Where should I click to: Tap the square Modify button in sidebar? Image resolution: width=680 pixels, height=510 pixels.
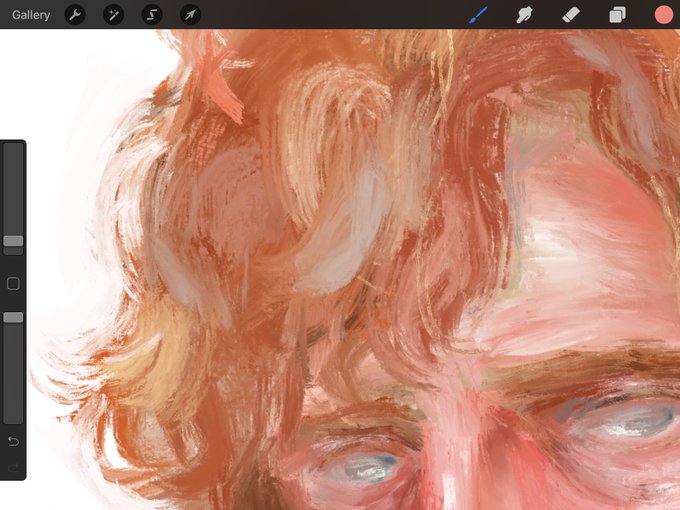point(13,284)
